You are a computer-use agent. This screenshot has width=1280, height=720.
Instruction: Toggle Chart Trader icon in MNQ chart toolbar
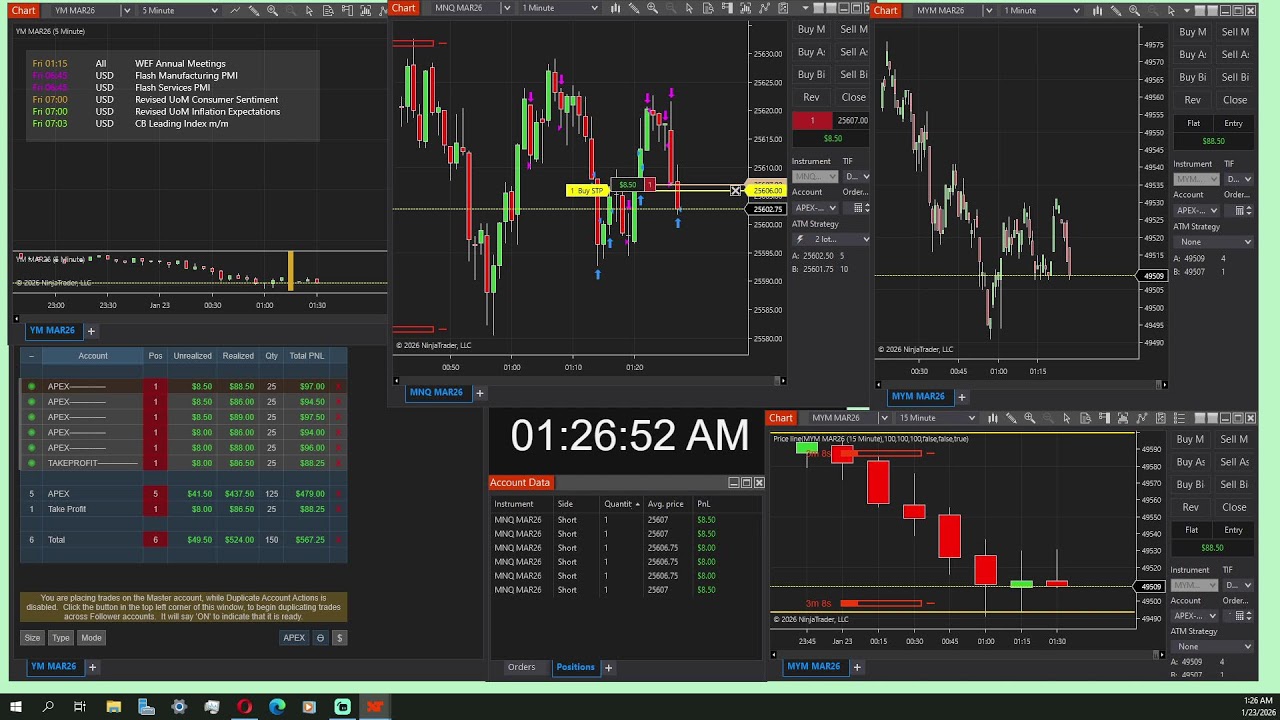pyautogui.click(x=727, y=8)
